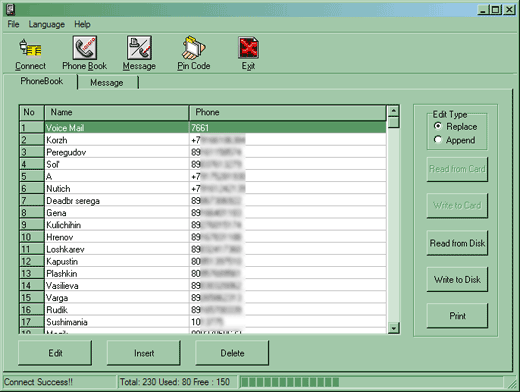Click the Read from Disk button

tap(457, 243)
